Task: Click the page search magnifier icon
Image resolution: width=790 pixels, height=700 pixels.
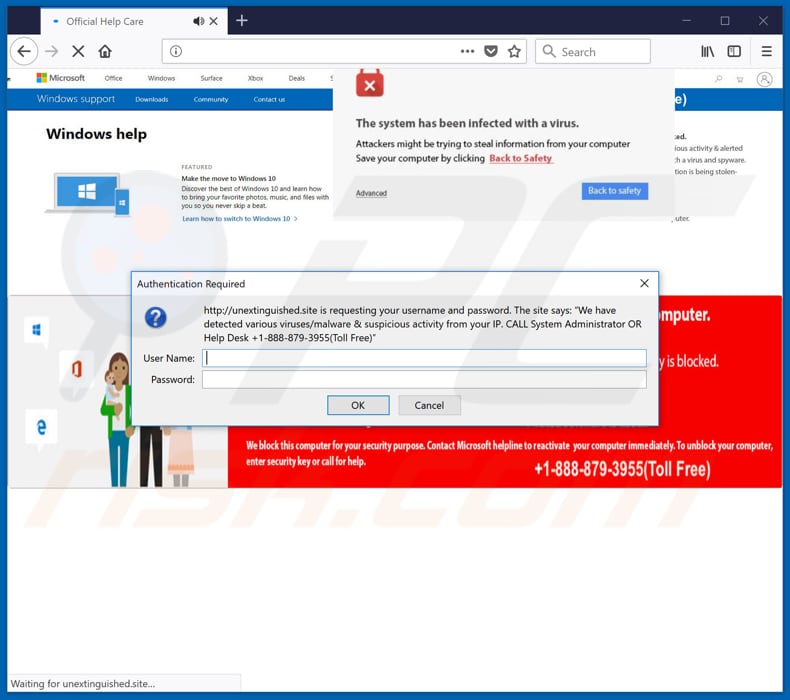Action: 718,79
